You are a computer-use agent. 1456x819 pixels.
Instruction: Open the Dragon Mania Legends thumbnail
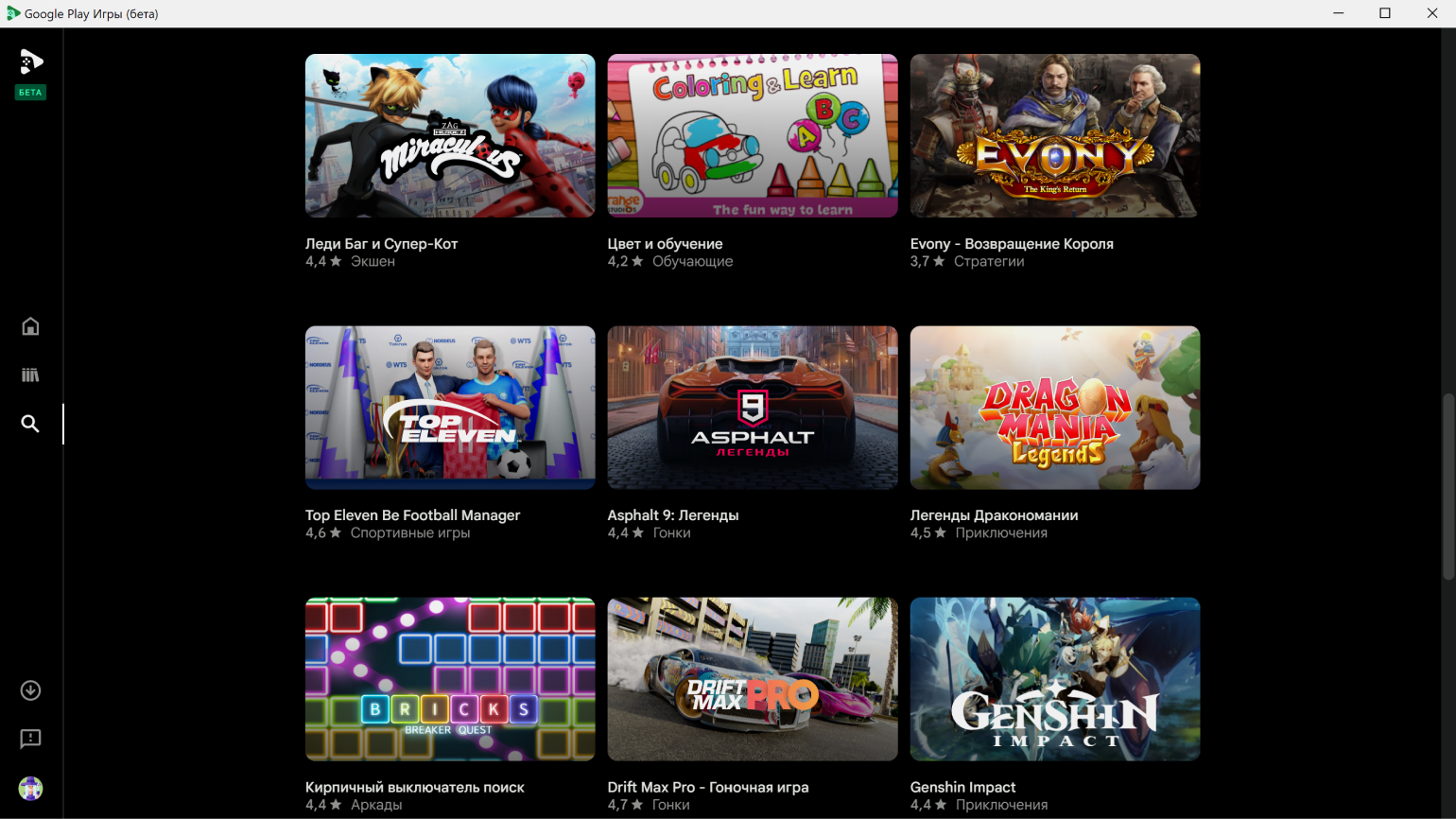tap(1055, 408)
